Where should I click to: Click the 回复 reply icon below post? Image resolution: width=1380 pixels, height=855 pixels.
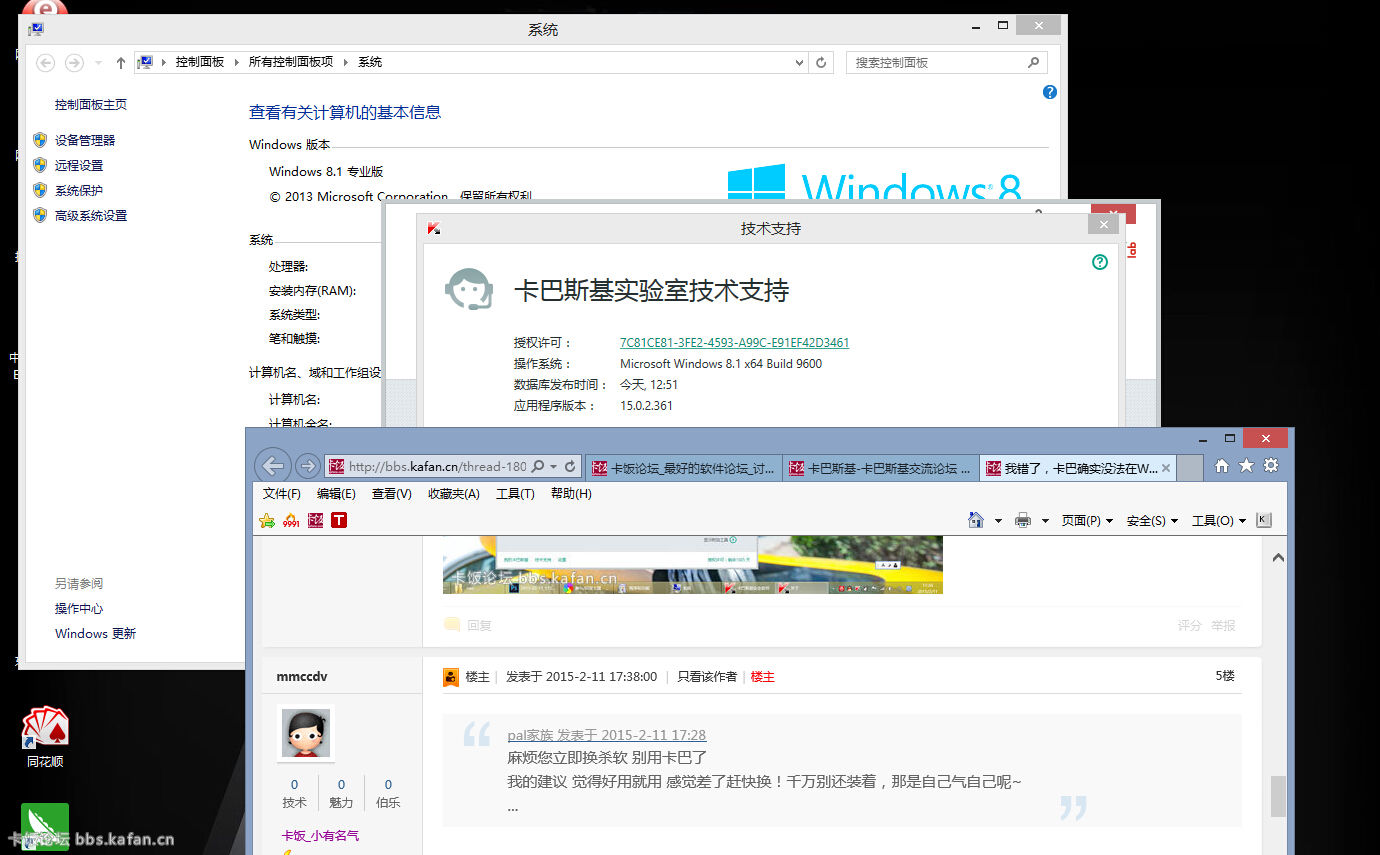click(452, 625)
